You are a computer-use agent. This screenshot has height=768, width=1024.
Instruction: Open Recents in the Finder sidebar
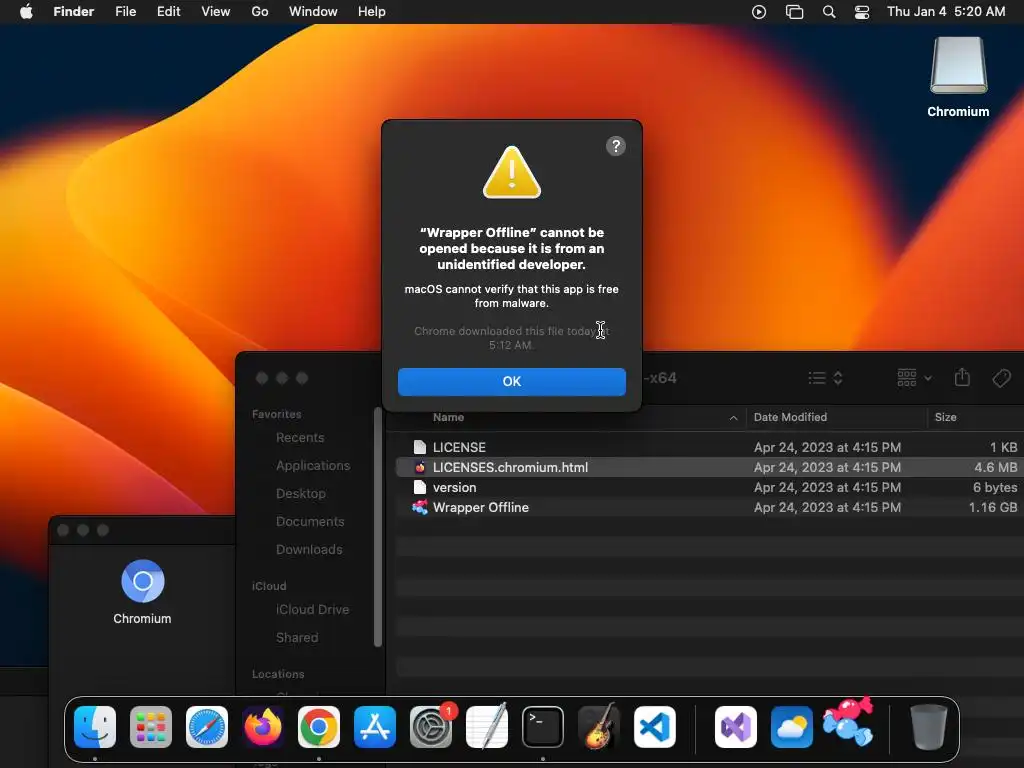click(x=300, y=438)
